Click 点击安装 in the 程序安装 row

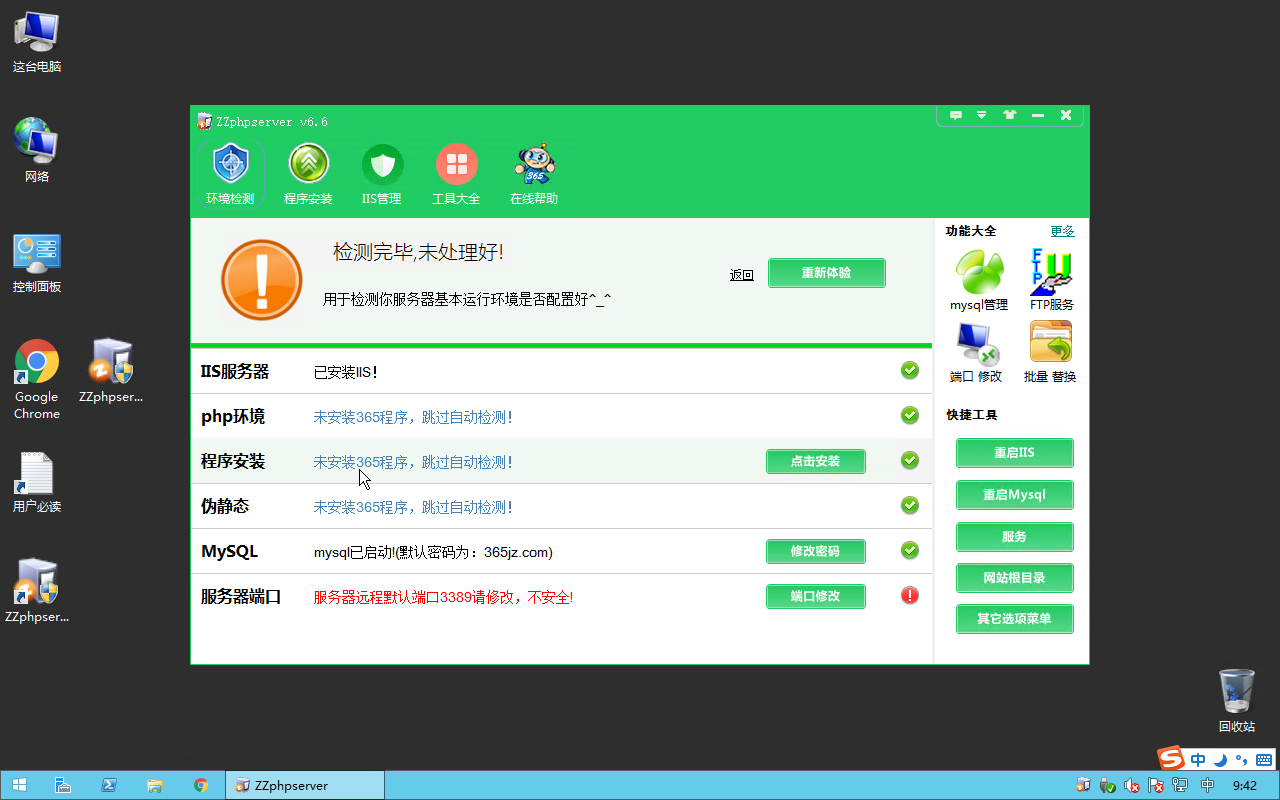tap(816, 462)
